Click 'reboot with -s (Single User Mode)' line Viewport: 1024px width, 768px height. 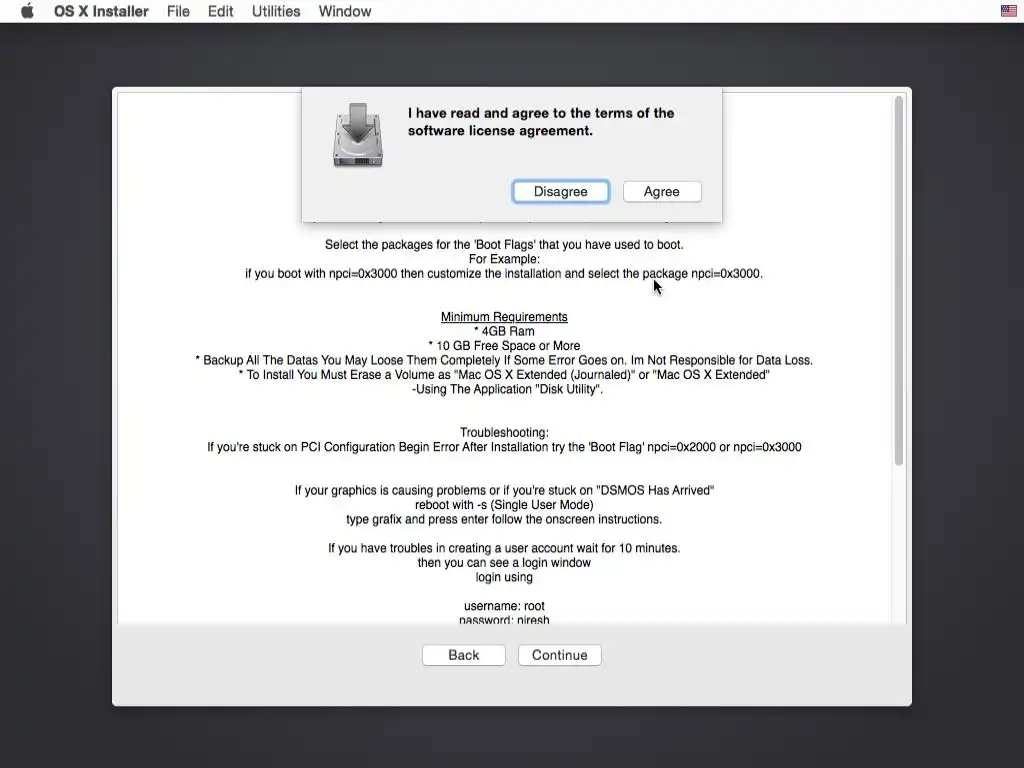tap(504, 505)
